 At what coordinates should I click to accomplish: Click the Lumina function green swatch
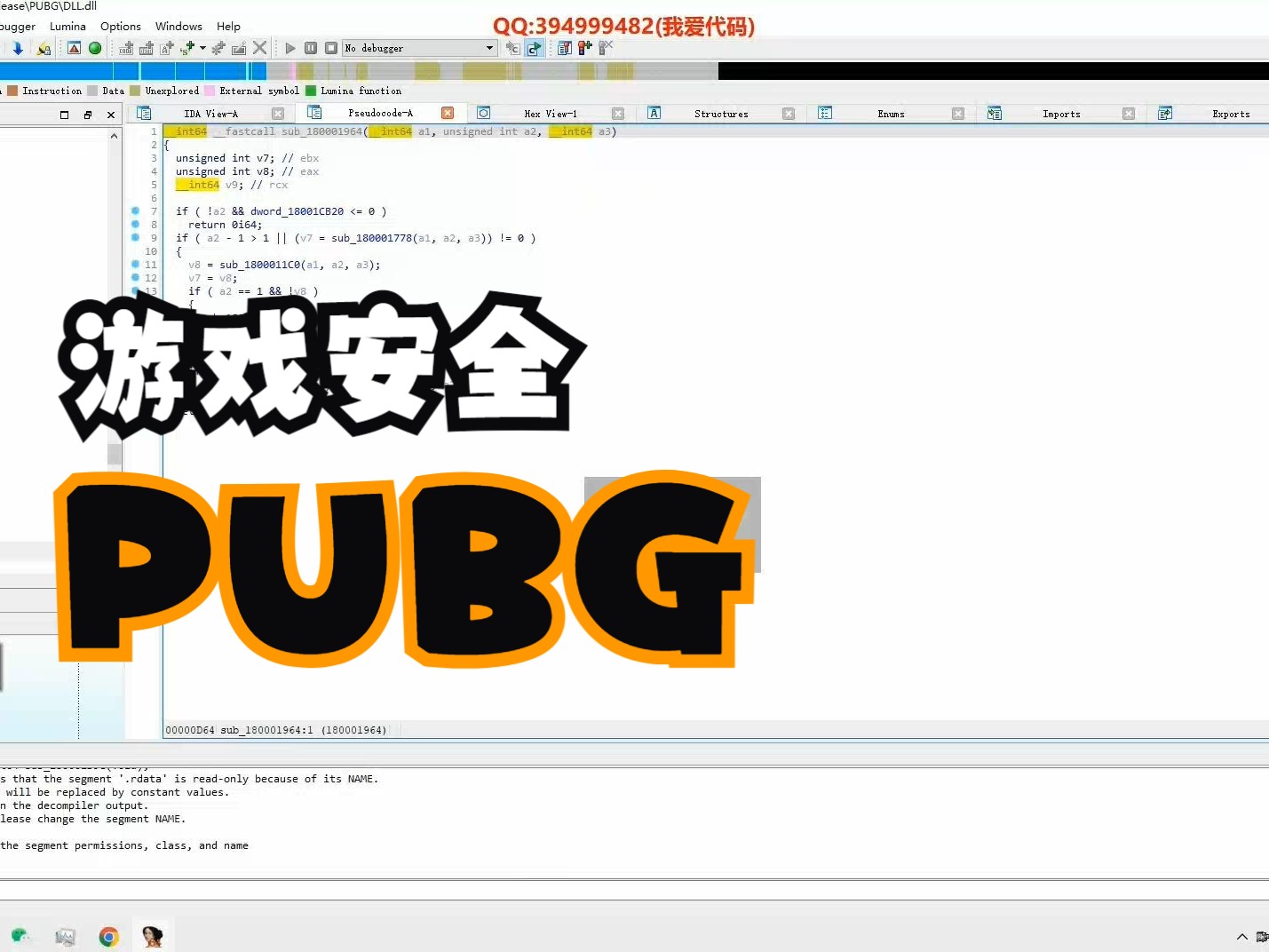(x=311, y=91)
